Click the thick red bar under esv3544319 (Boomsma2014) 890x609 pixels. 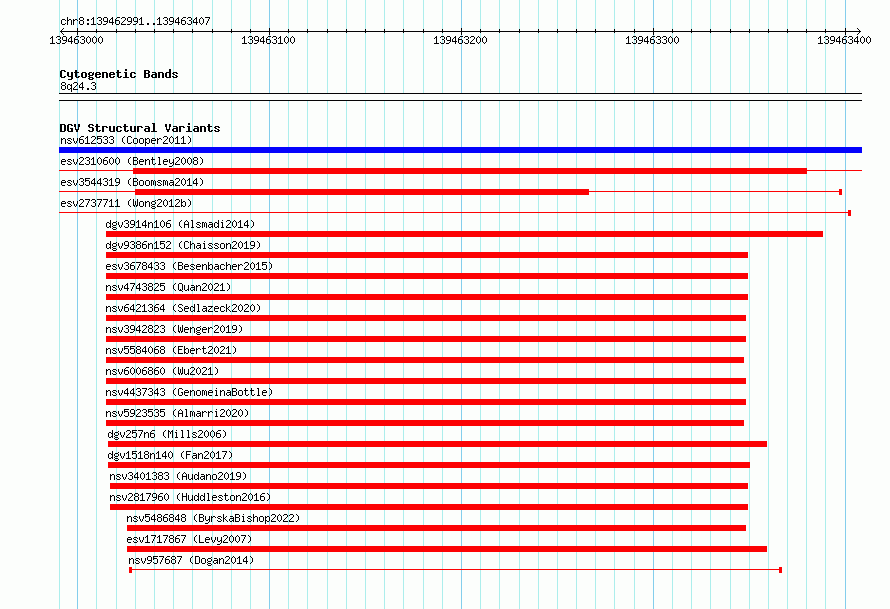pos(362,192)
